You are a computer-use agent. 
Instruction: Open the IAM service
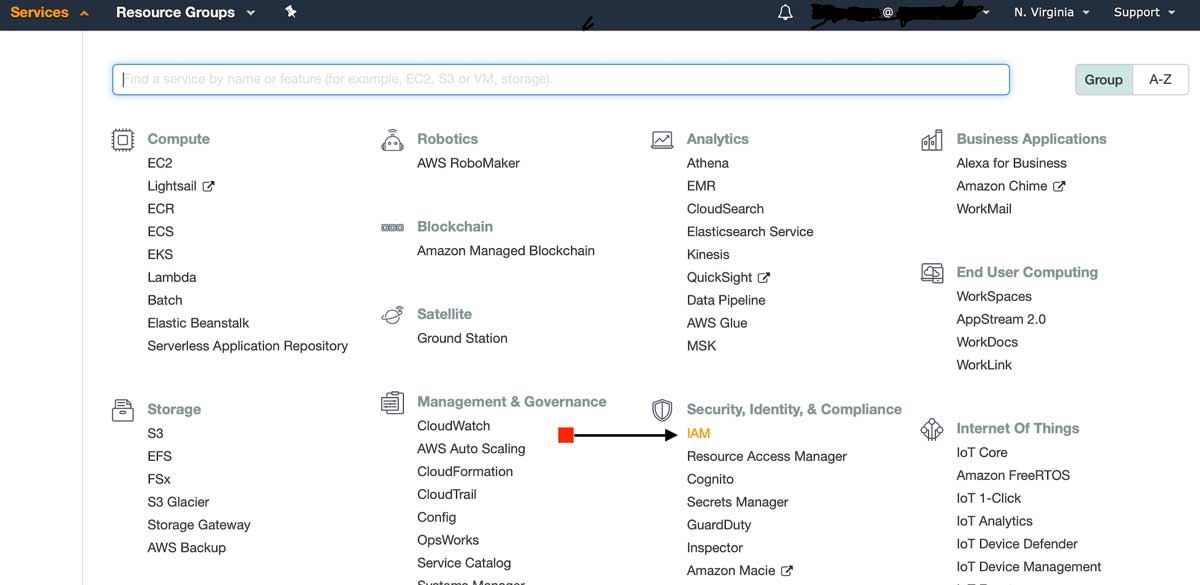[698, 433]
